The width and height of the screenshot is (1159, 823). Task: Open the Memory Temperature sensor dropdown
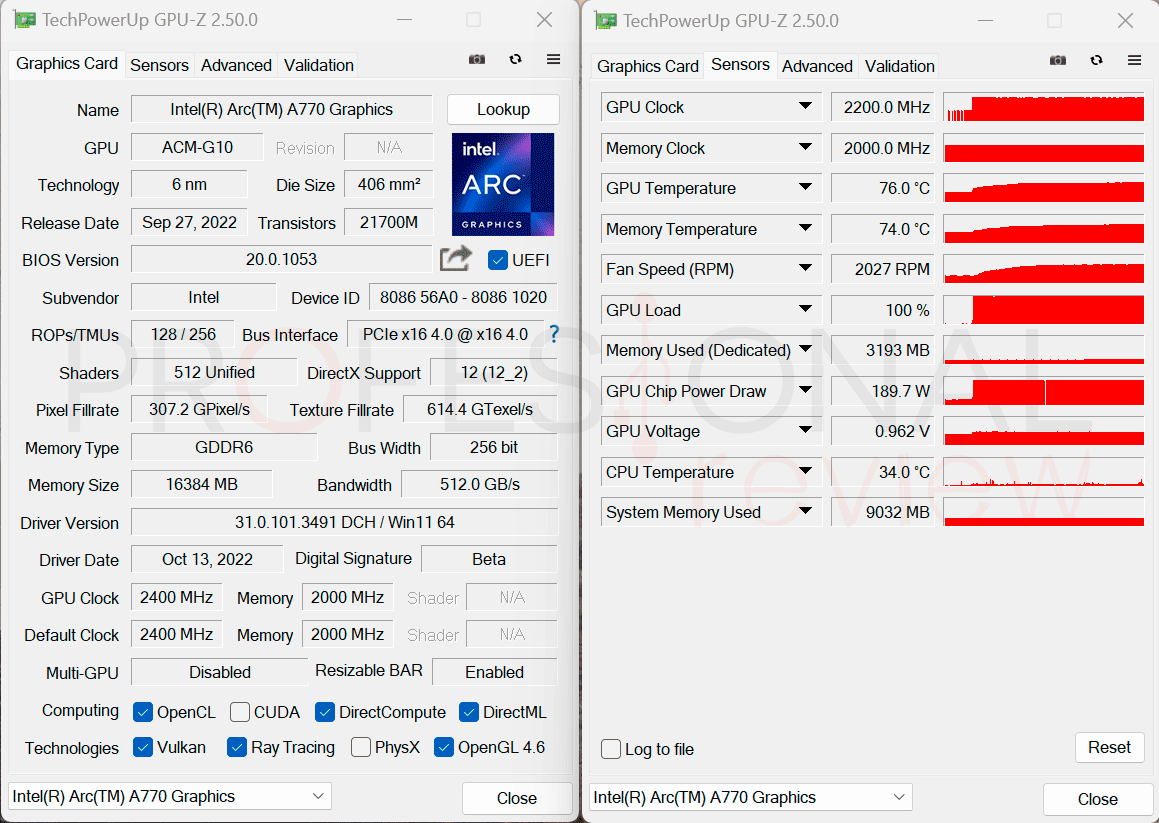click(x=806, y=228)
